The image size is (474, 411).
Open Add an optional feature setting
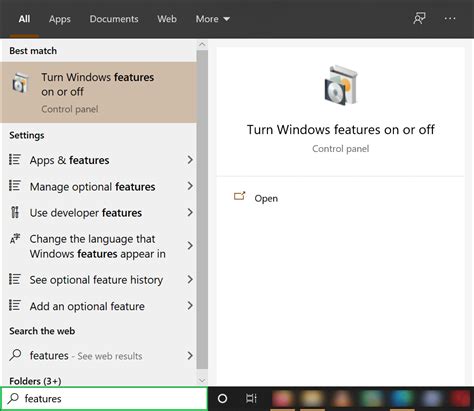point(99,306)
